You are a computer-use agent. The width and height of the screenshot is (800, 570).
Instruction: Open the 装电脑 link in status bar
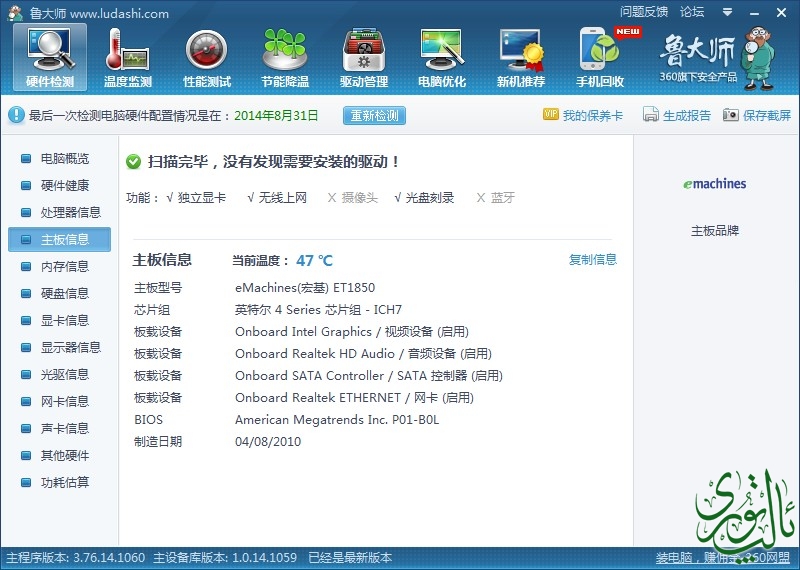click(x=723, y=558)
